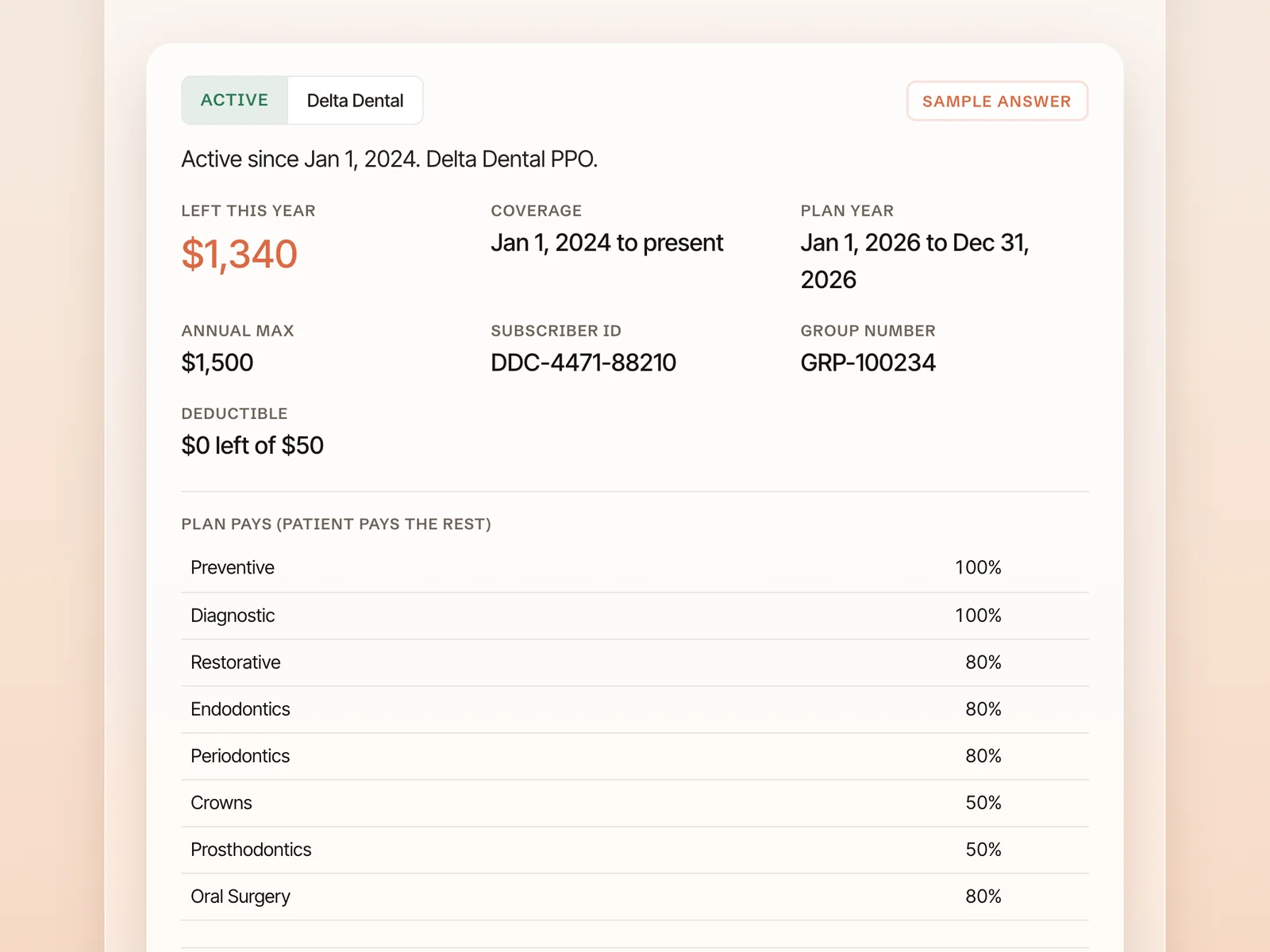
Task: Click the ANNUAL MAX label
Action: coord(237,331)
